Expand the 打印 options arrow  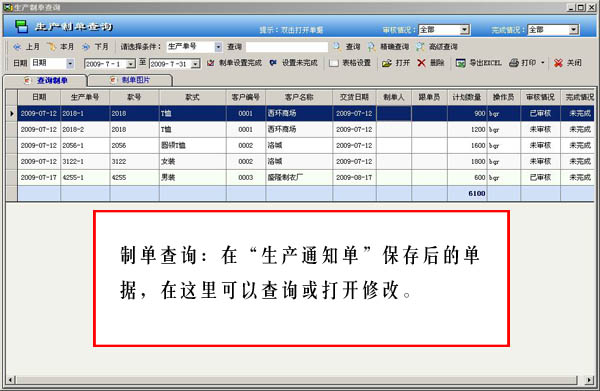coord(542,63)
